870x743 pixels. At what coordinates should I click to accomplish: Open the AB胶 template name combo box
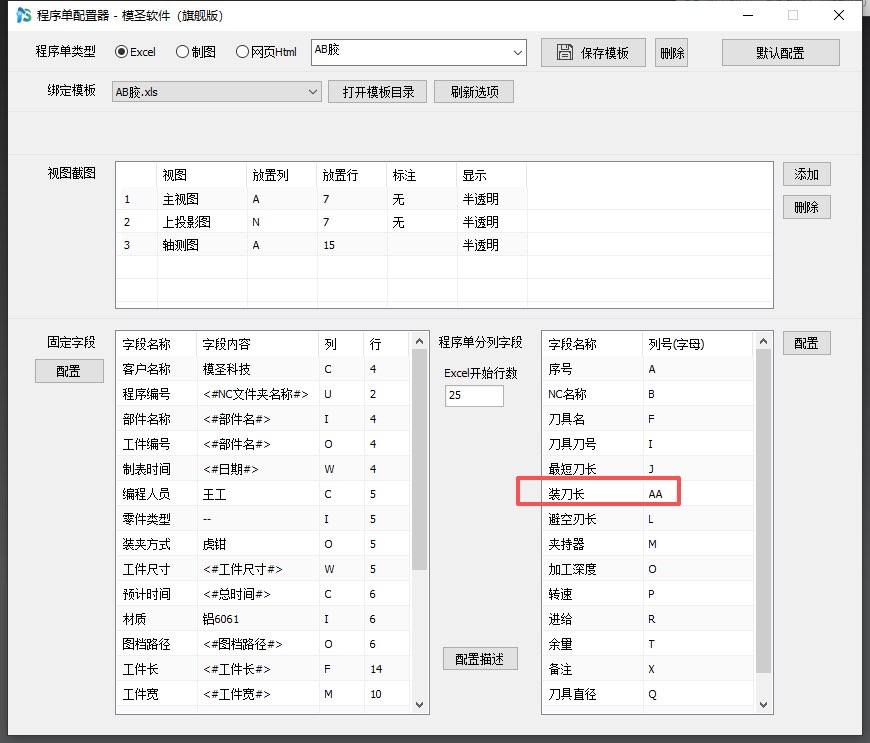click(x=418, y=53)
